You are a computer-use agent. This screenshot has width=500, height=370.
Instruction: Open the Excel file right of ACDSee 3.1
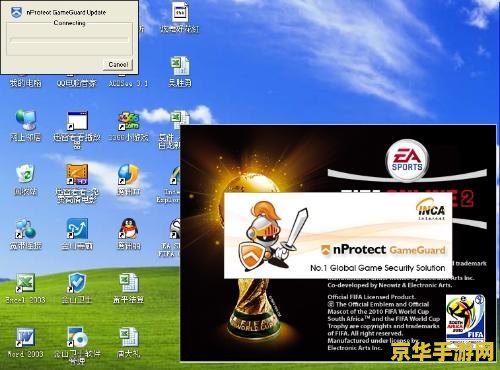point(180,66)
